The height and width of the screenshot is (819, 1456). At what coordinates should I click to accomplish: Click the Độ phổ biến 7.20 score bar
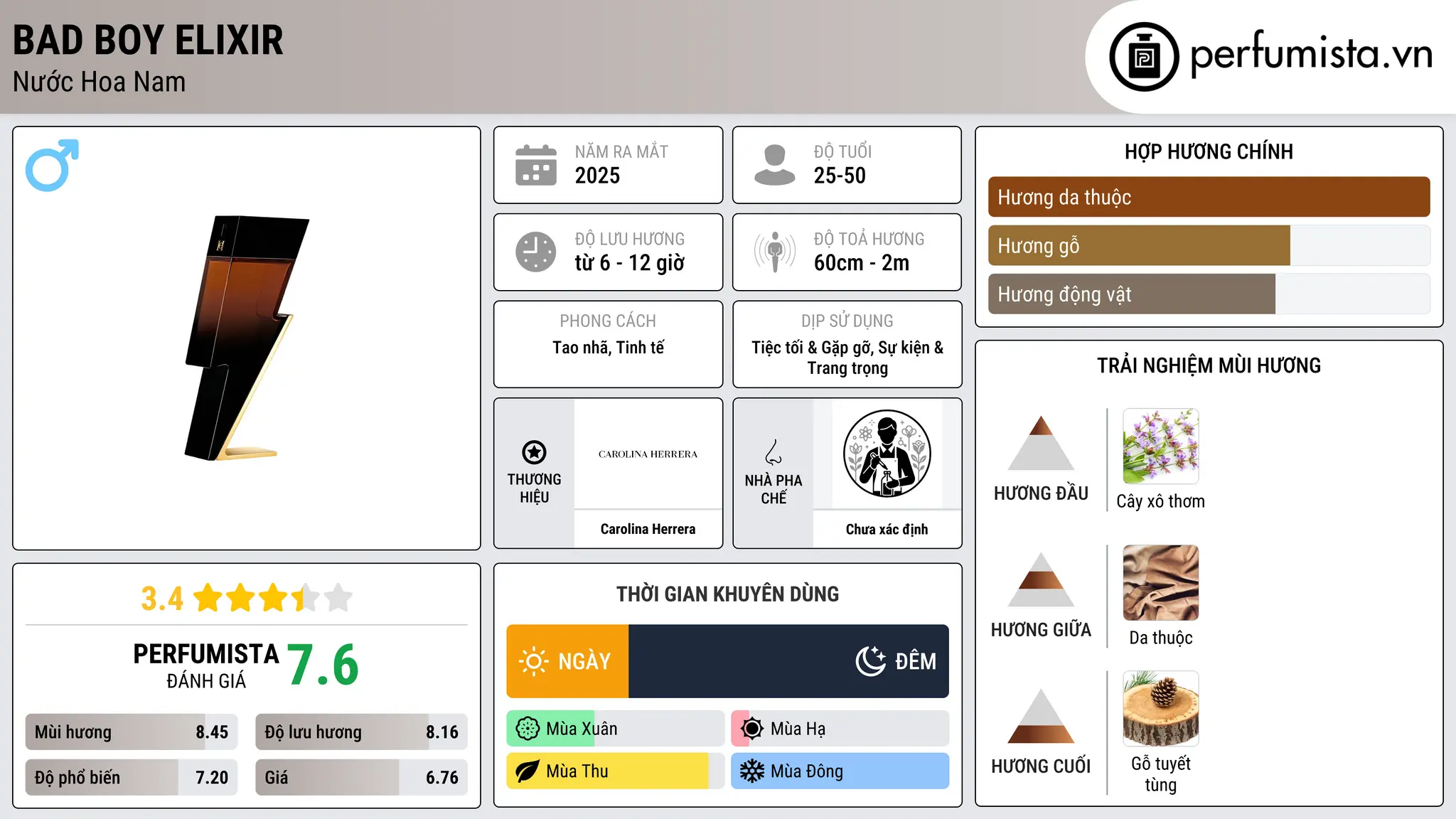tap(132, 778)
